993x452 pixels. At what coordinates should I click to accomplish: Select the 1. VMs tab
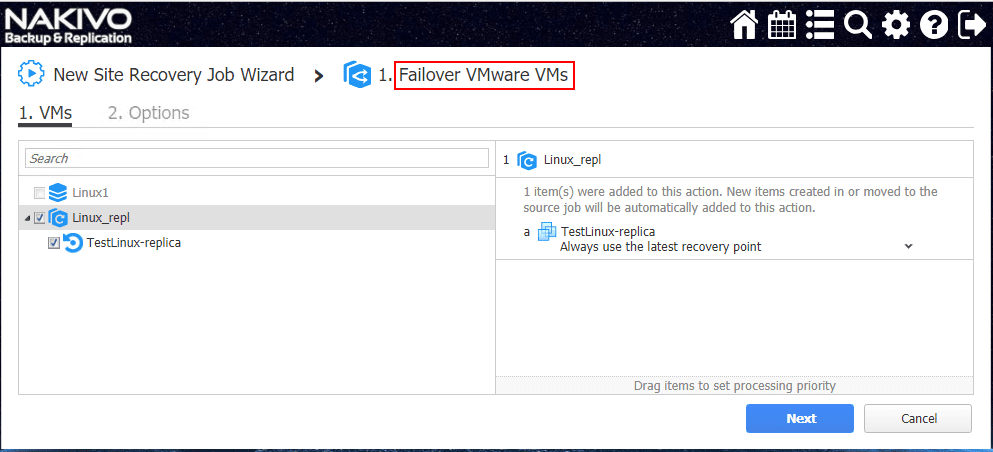[x=45, y=113]
